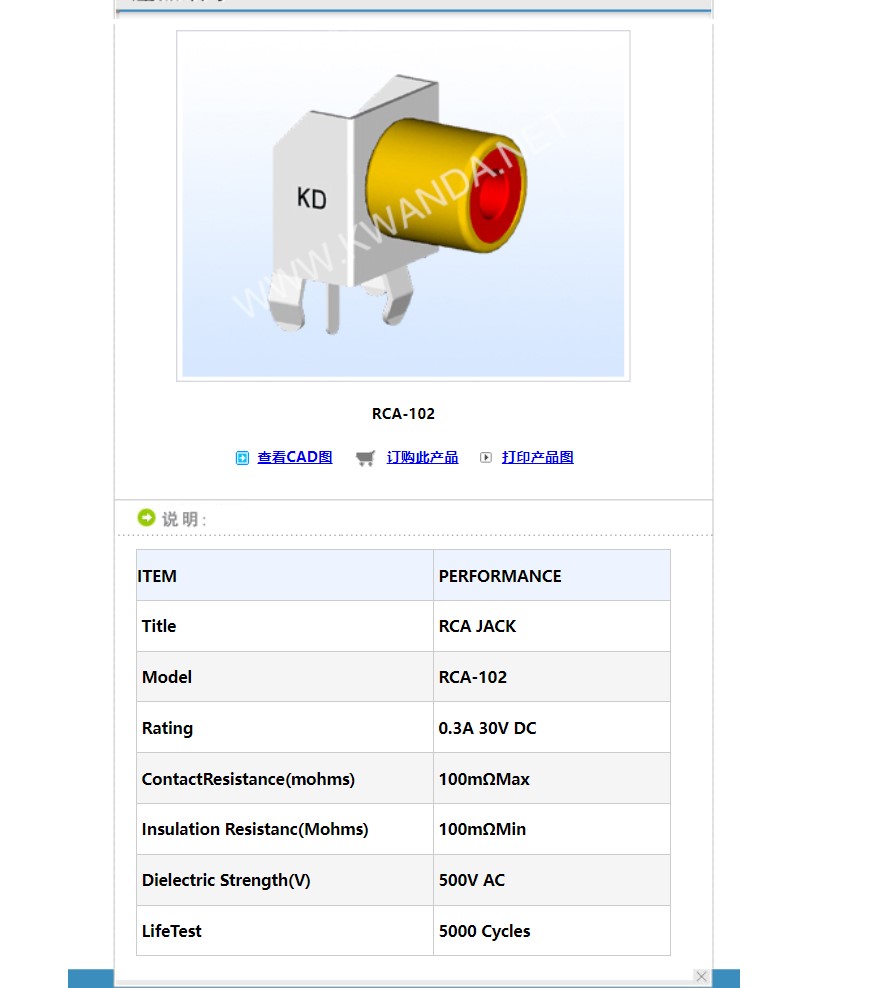Image resolution: width=885 pixels, height=988 pixels.
Task: Click the RCA-102 product image
Action: (x=403, y=206)
